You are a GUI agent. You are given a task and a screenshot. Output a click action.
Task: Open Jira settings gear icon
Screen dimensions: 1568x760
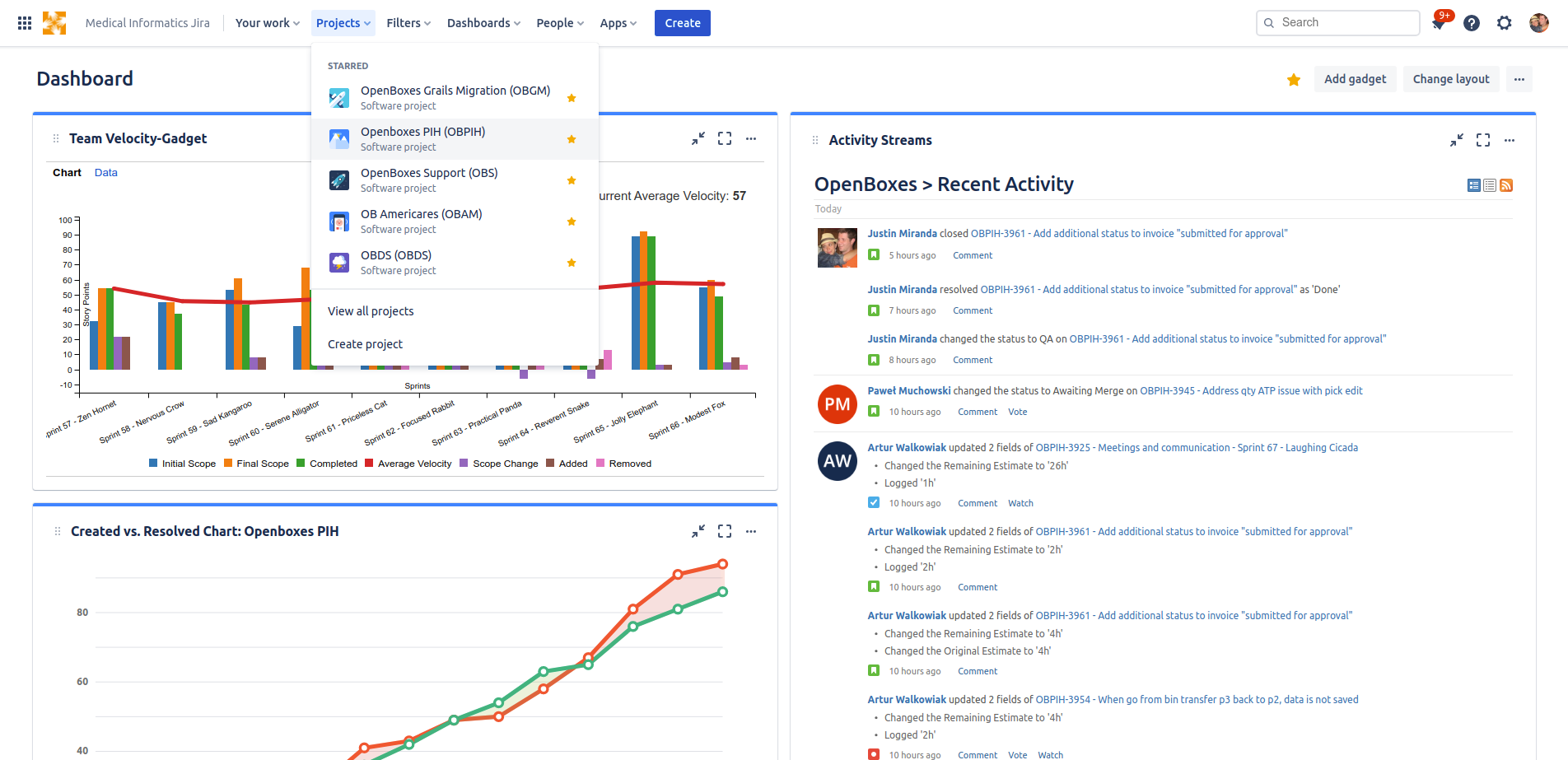tap(1505, 23)
